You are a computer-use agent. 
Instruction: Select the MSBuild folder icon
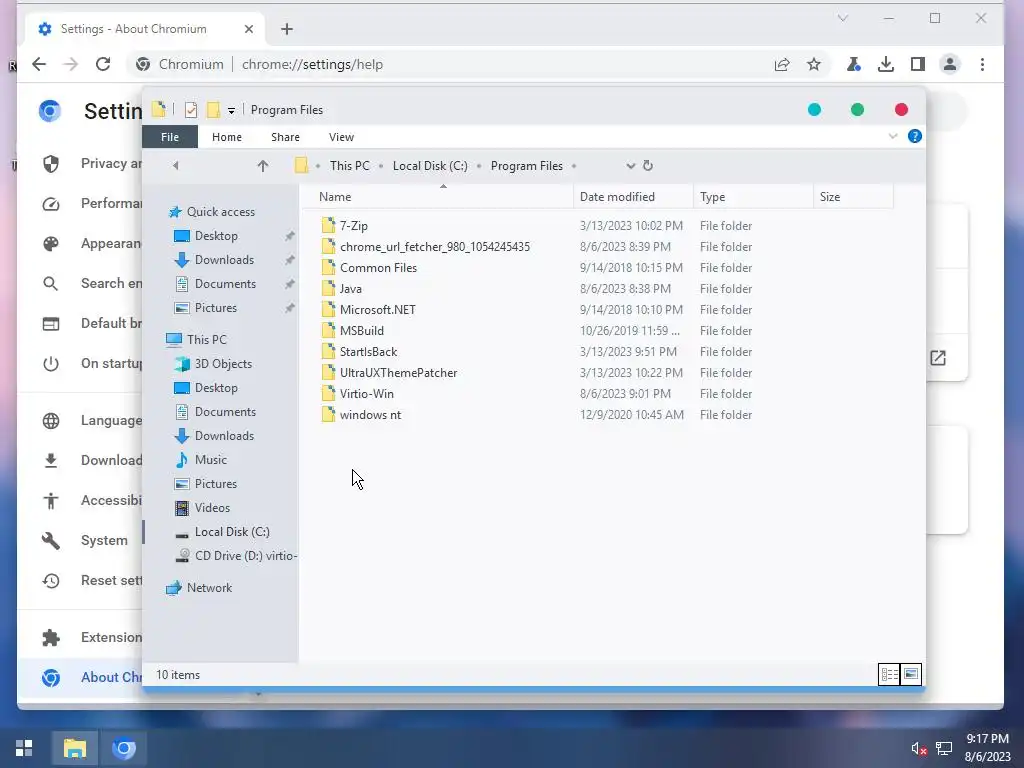point(328,330)
